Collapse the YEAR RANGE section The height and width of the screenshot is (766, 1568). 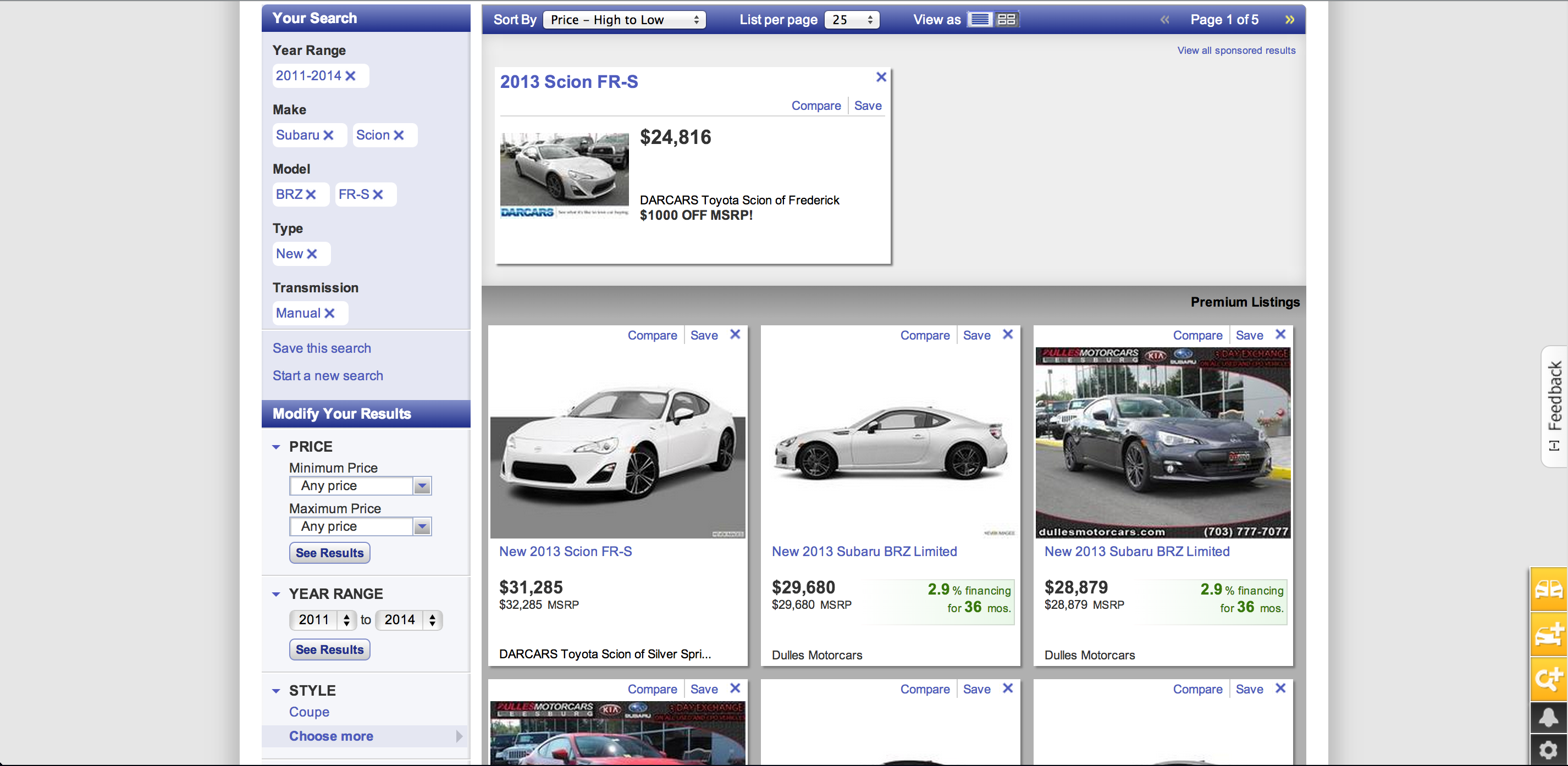click(277, 595)
